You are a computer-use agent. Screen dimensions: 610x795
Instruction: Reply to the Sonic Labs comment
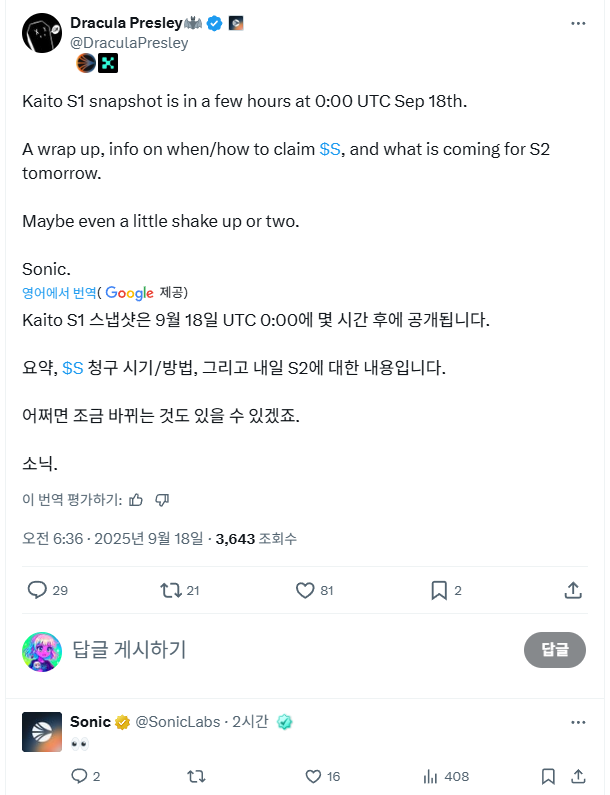pyautogui.click(x=80, y=775)
